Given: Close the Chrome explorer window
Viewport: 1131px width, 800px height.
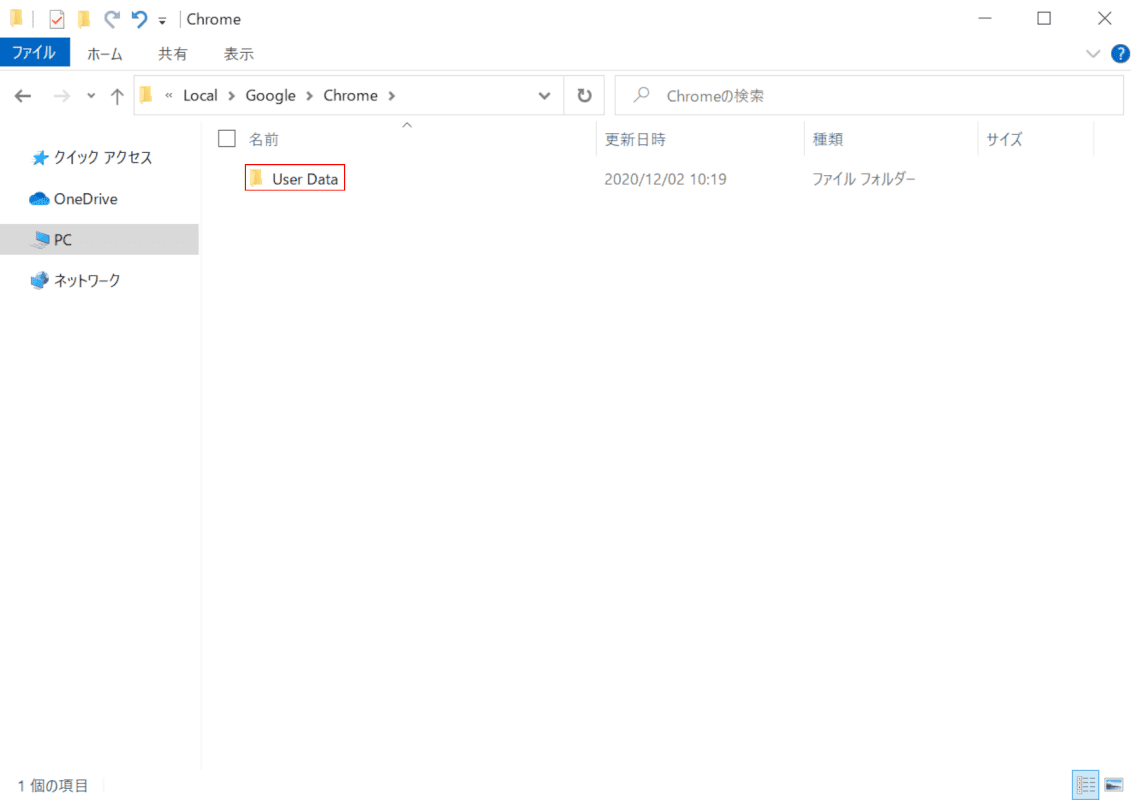Looking at the screenshot, I should tap(1104, 18).
